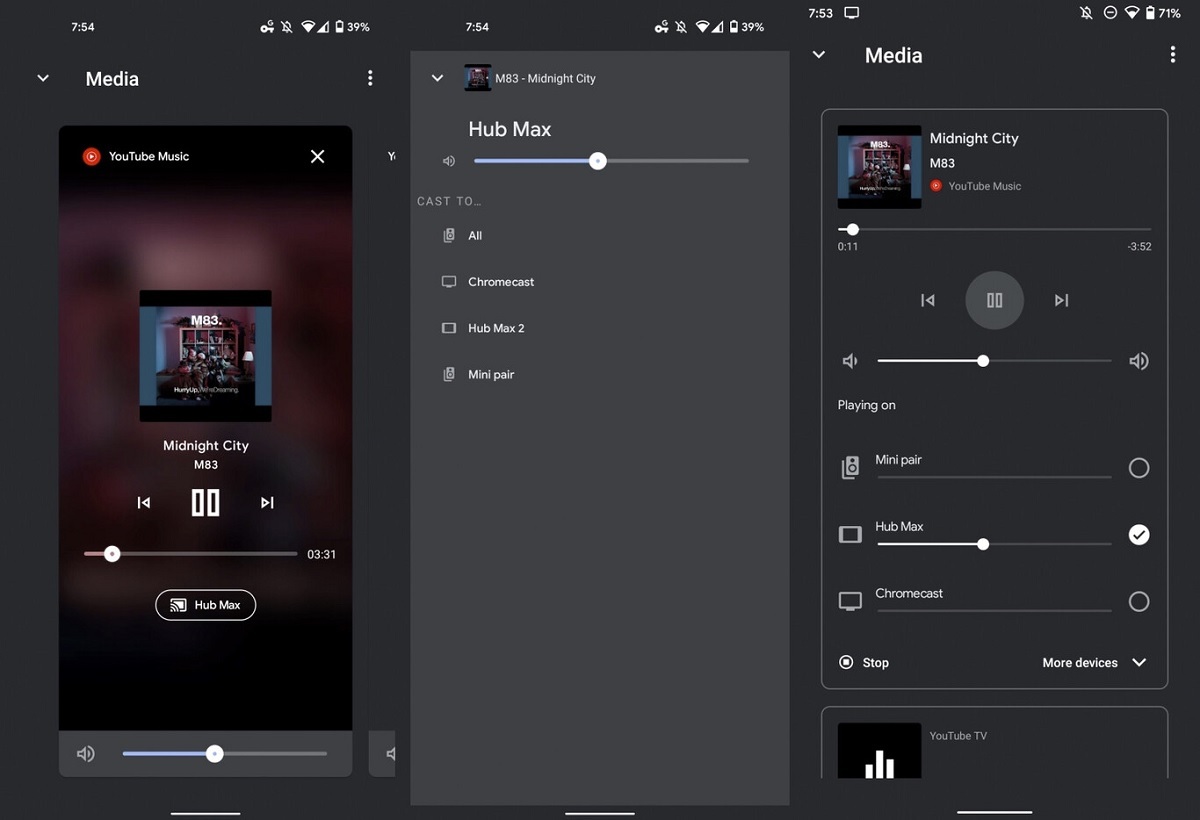Tap the Mini pair speaker icon on right card
The image size is (1200, 820).
(x=850, y=468)
